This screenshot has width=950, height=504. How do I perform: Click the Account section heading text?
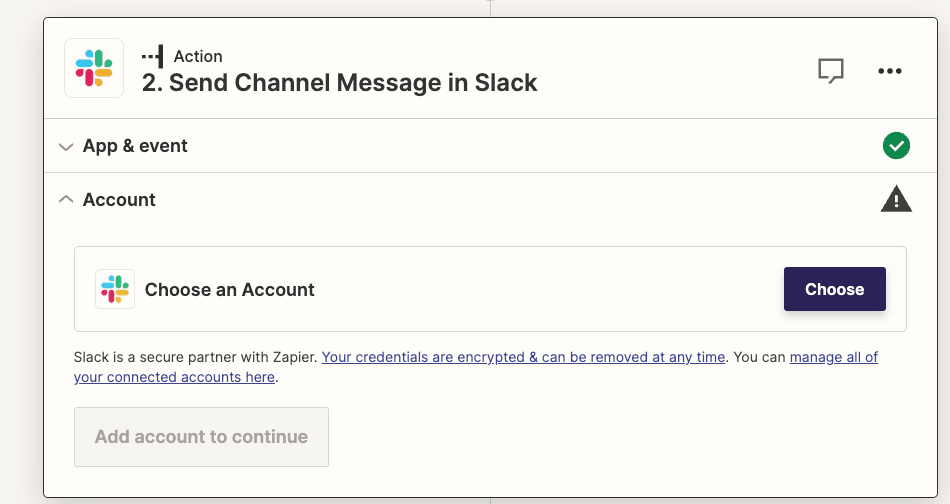(x=119, y=199)
